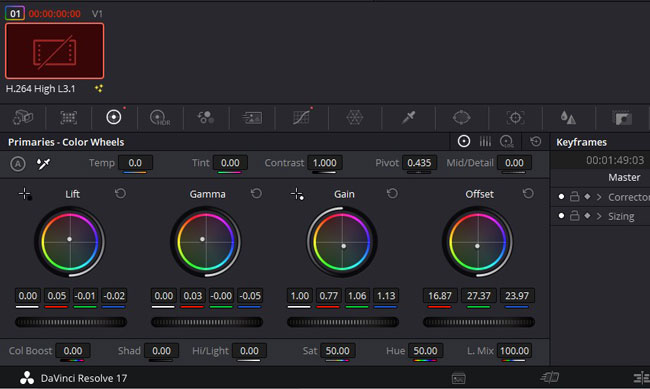Click the Sat value field
Image resolution: width=650 pixels, height=389 pixels.
[x=337, y=351]
